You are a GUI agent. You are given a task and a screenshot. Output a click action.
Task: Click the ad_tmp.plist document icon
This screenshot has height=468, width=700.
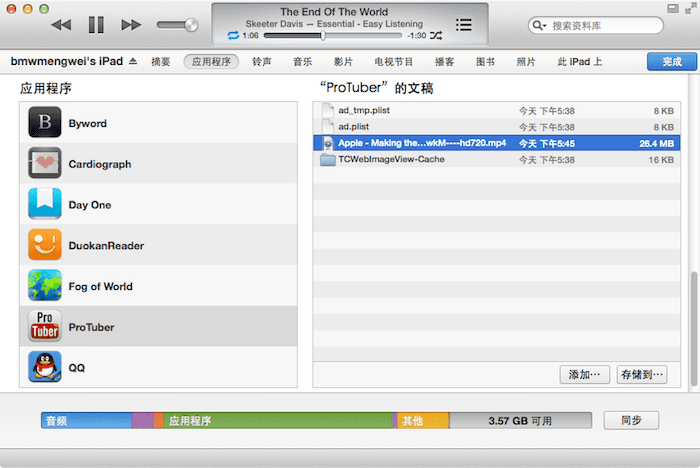(x=328, y=110)
